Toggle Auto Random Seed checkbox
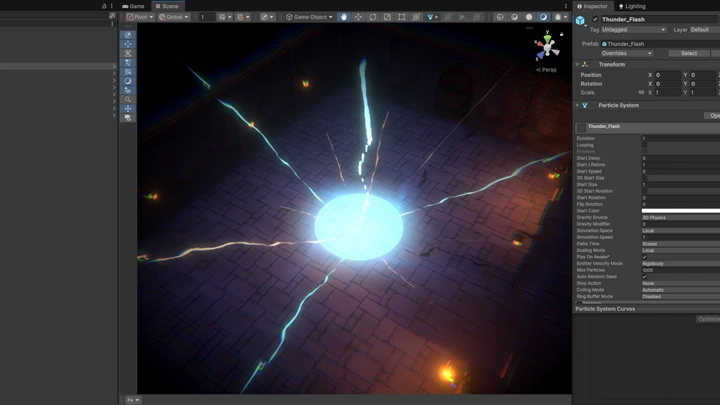Image resolution: width=720 pixels, height=405 pixels. [645, 277]
